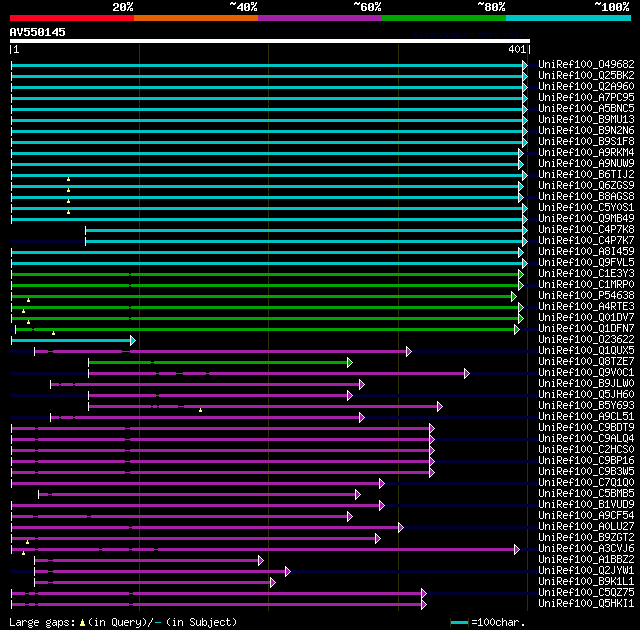This screenshot has width=640, height=630.
Task: Click the arrowhead ending the Q8TZE7 green alignment
Action: [x=350, y=362]
